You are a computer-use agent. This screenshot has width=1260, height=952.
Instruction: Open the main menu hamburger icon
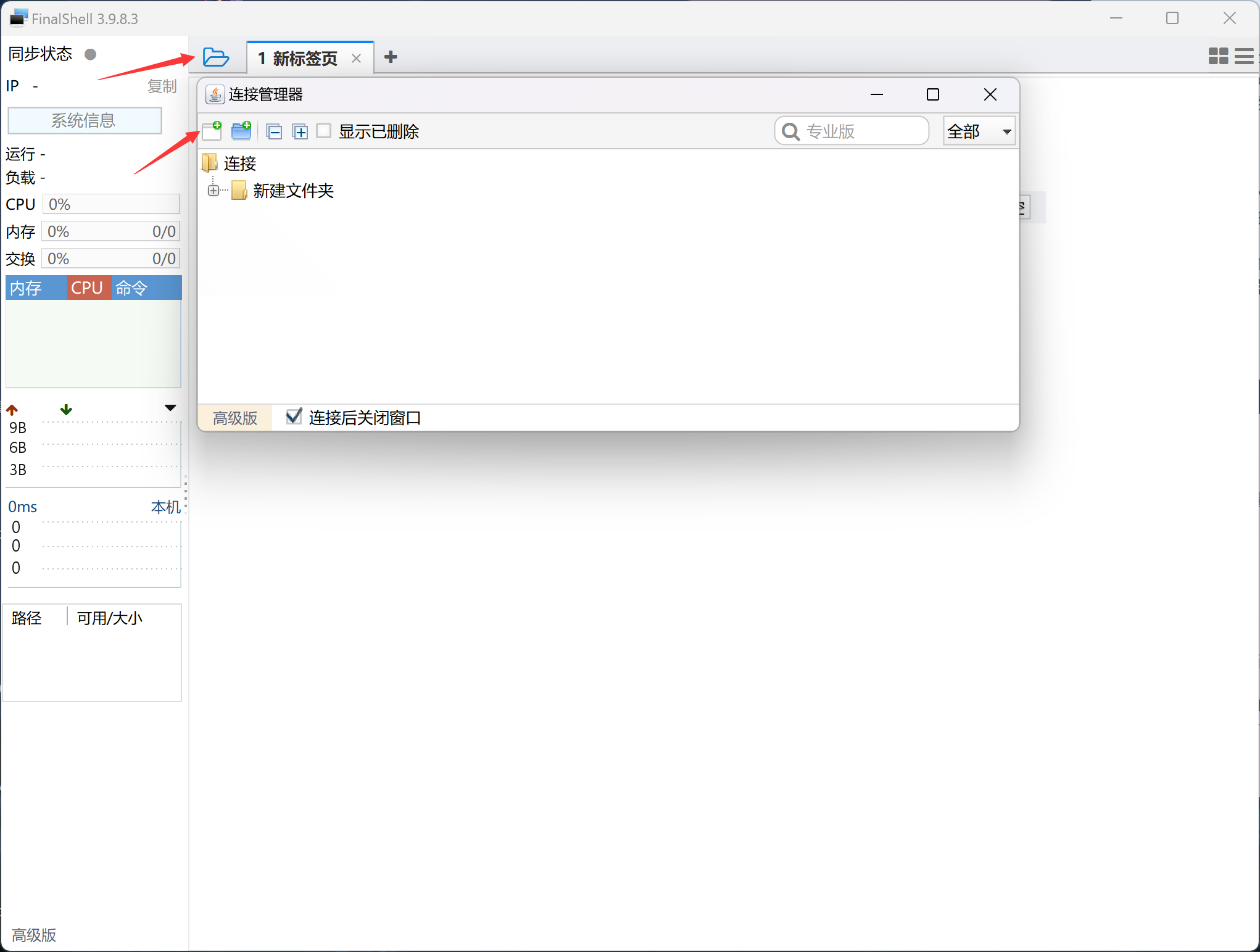click(x=1244, y=56)
